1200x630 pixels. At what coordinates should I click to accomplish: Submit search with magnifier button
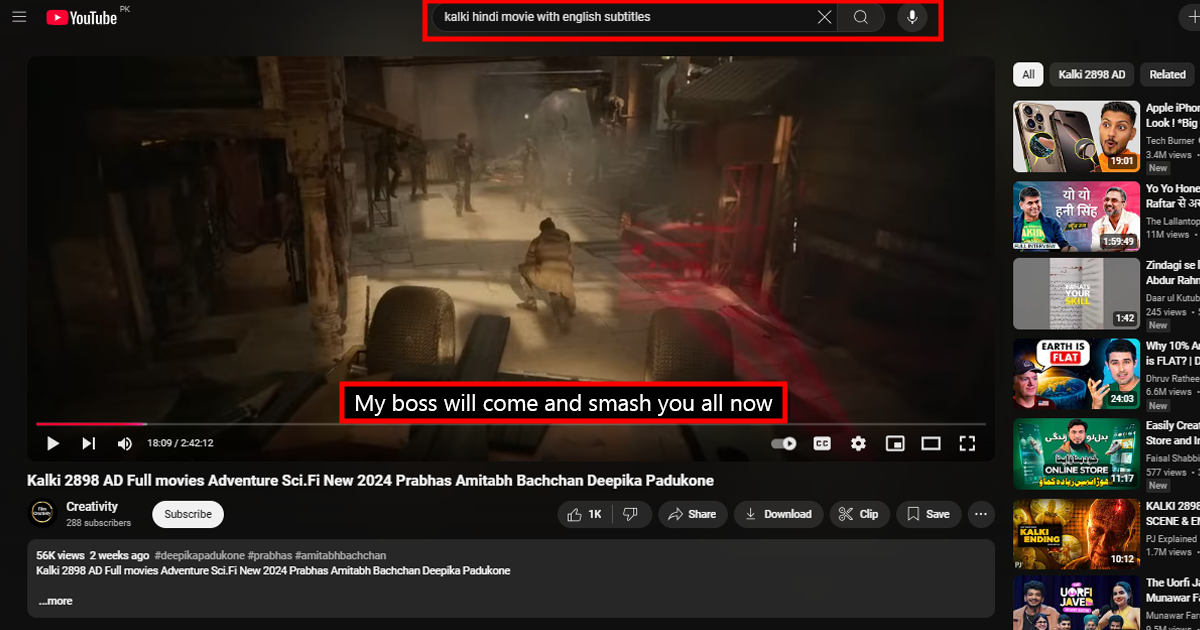pos(861,17)
